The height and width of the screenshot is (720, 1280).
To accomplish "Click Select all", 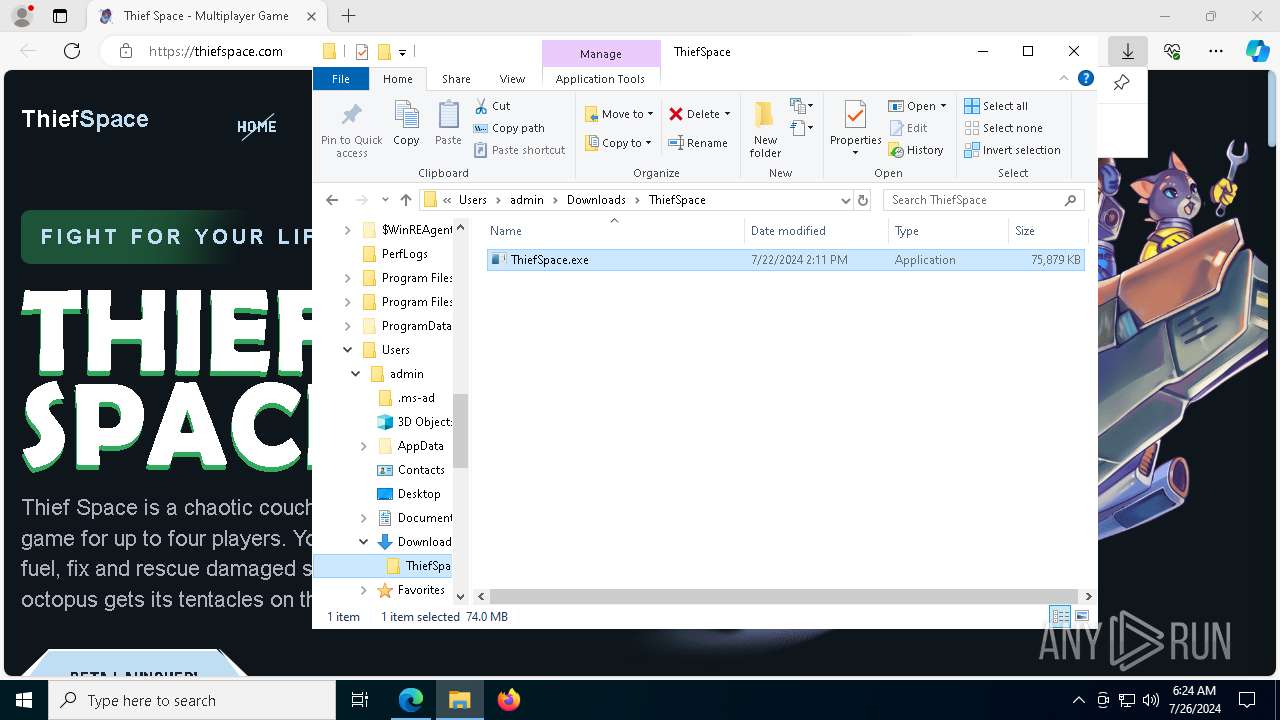I will [996, 106].
